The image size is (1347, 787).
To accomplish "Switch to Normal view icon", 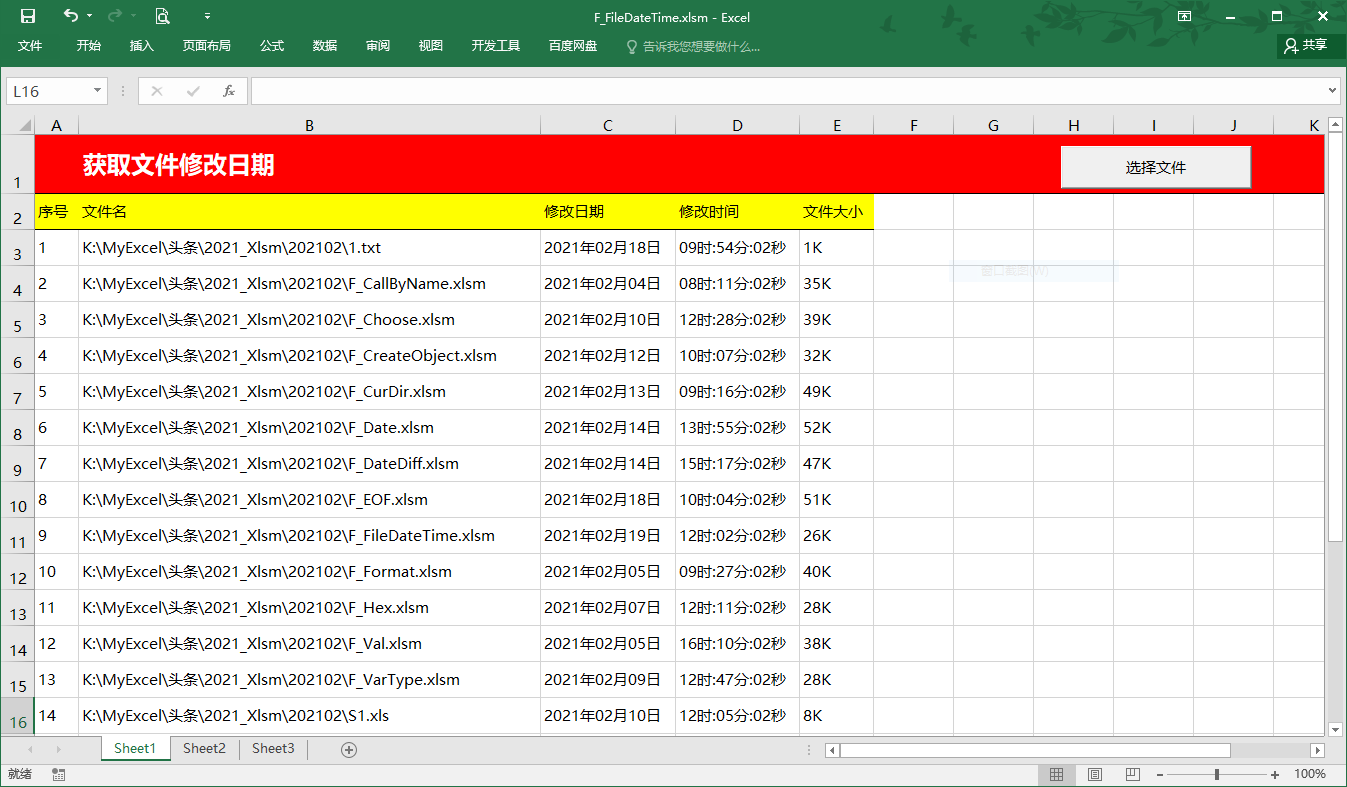I will [x=1056, y=775].
